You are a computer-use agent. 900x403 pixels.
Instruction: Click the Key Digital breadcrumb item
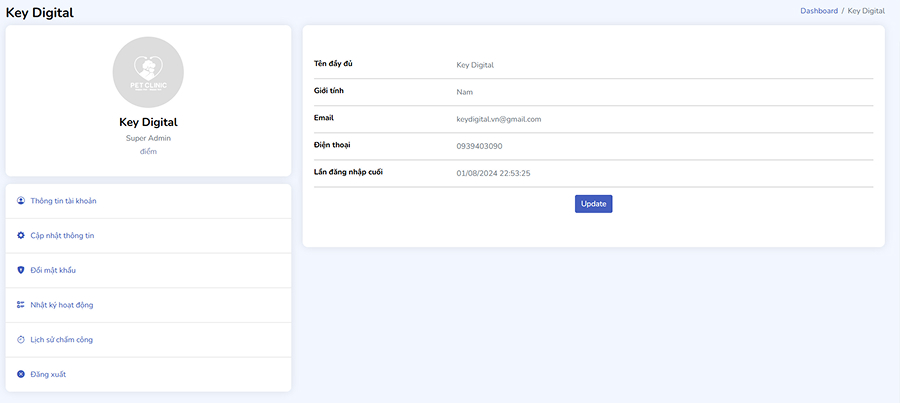tap(866, 11)
